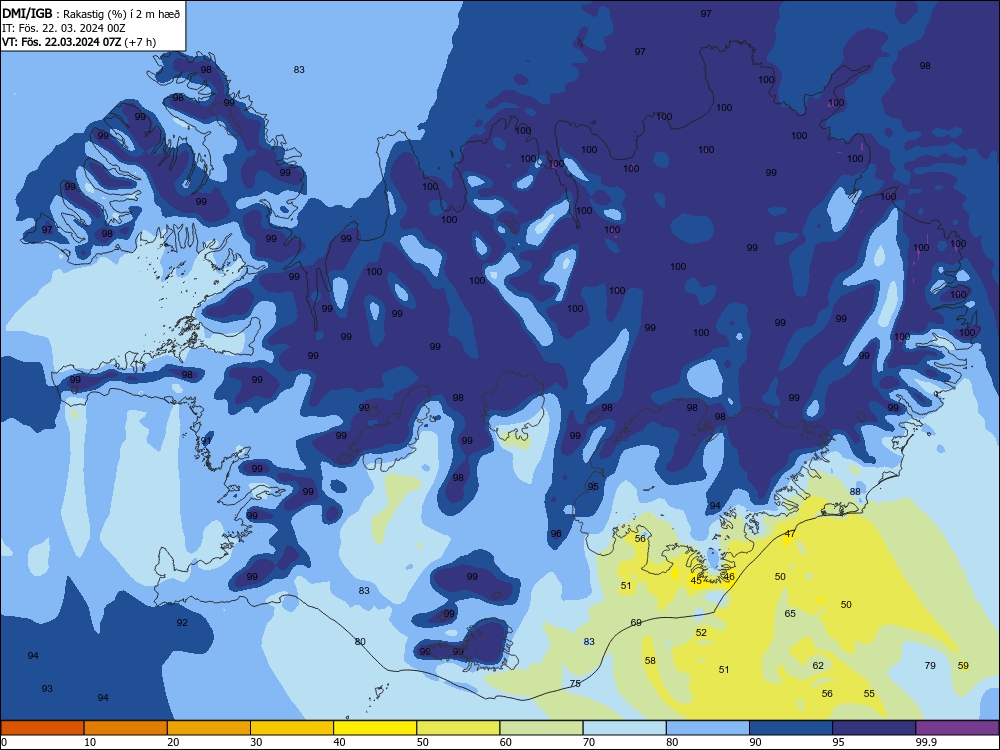
Task: Click the humidity value '45' on the map
Action: (x=696, y=580)
